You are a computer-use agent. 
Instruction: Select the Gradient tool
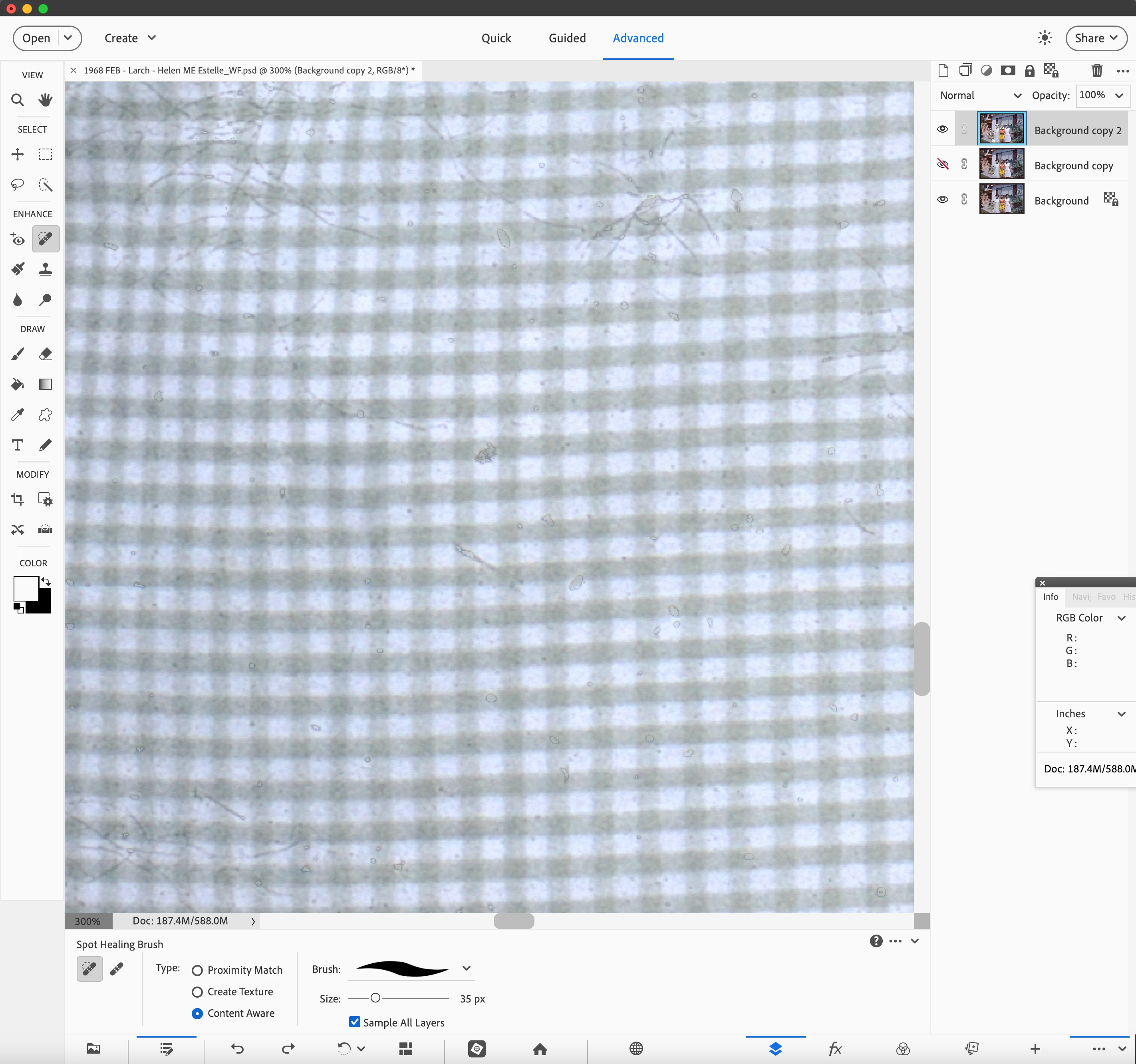(x=45, y=384)
